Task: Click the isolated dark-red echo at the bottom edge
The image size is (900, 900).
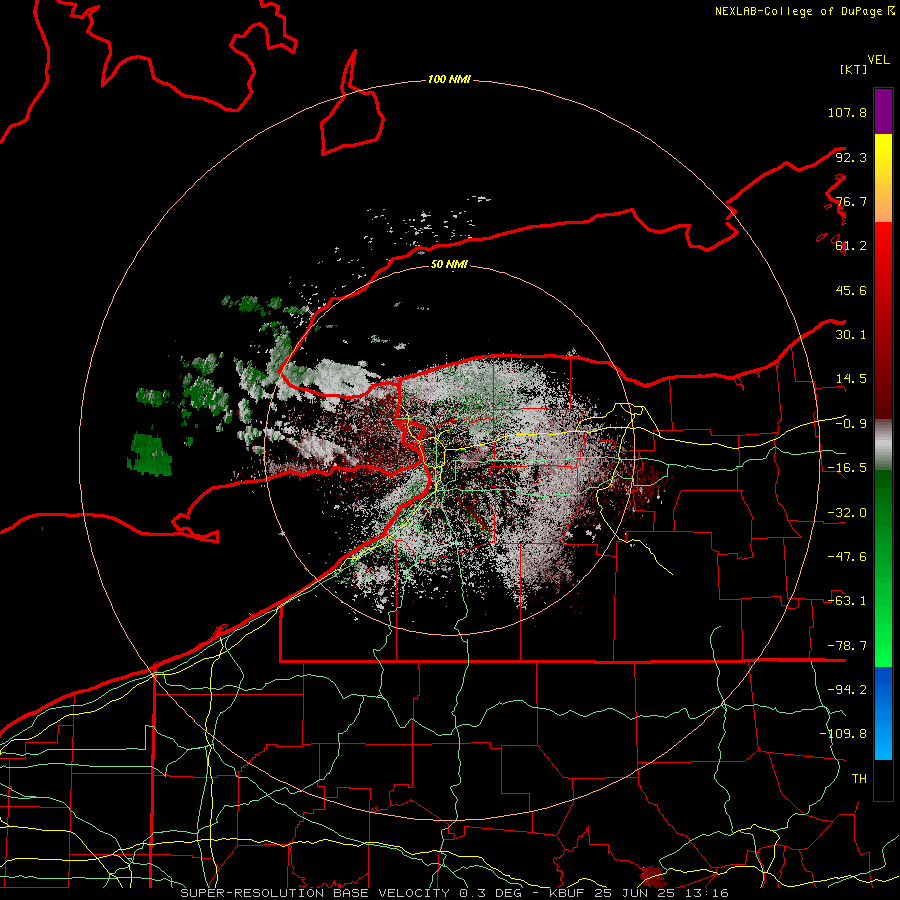Action: click(653, 876)
